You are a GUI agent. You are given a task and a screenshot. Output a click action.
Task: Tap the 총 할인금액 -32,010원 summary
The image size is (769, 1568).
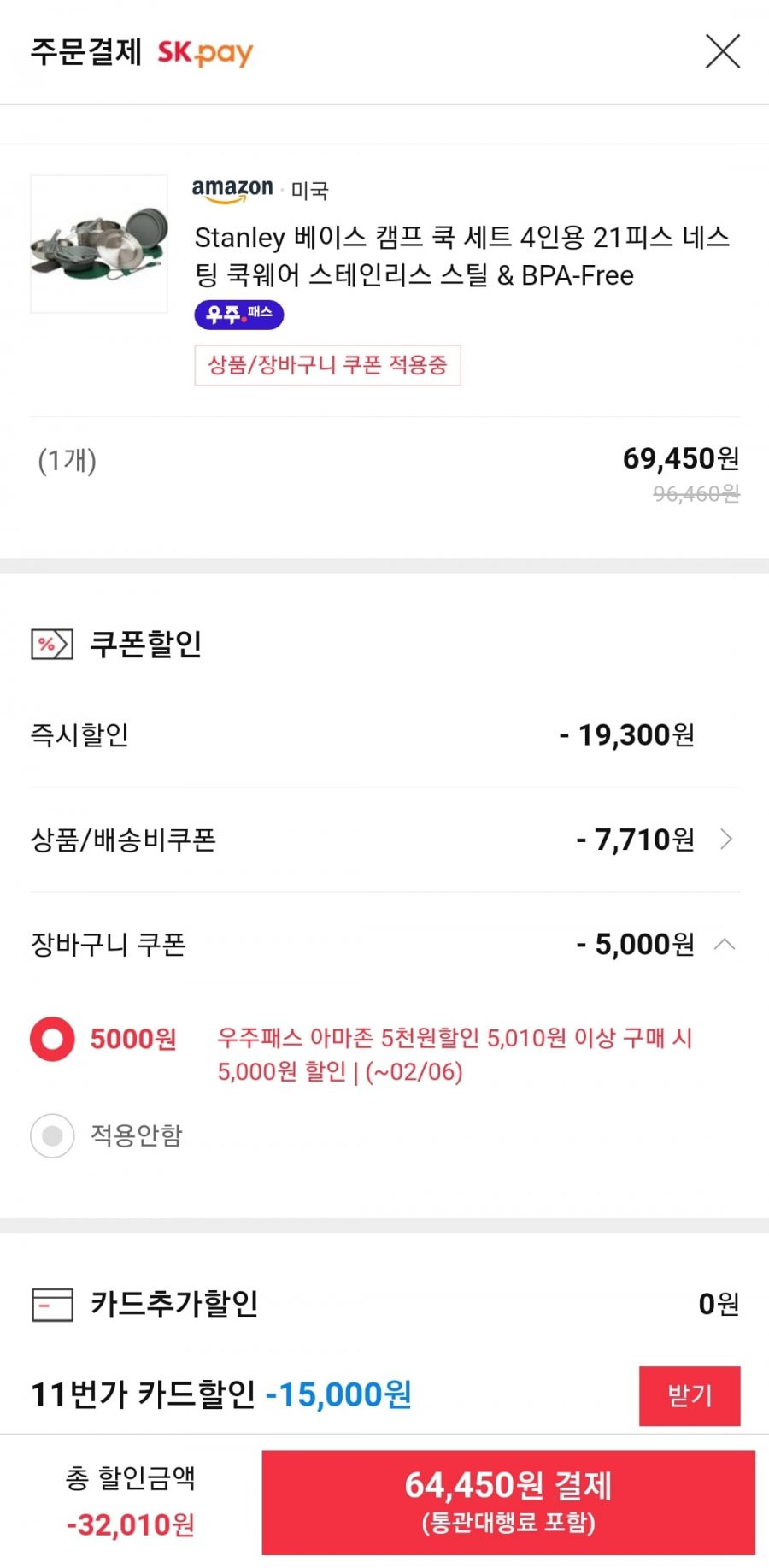[x=131, y=1501]
